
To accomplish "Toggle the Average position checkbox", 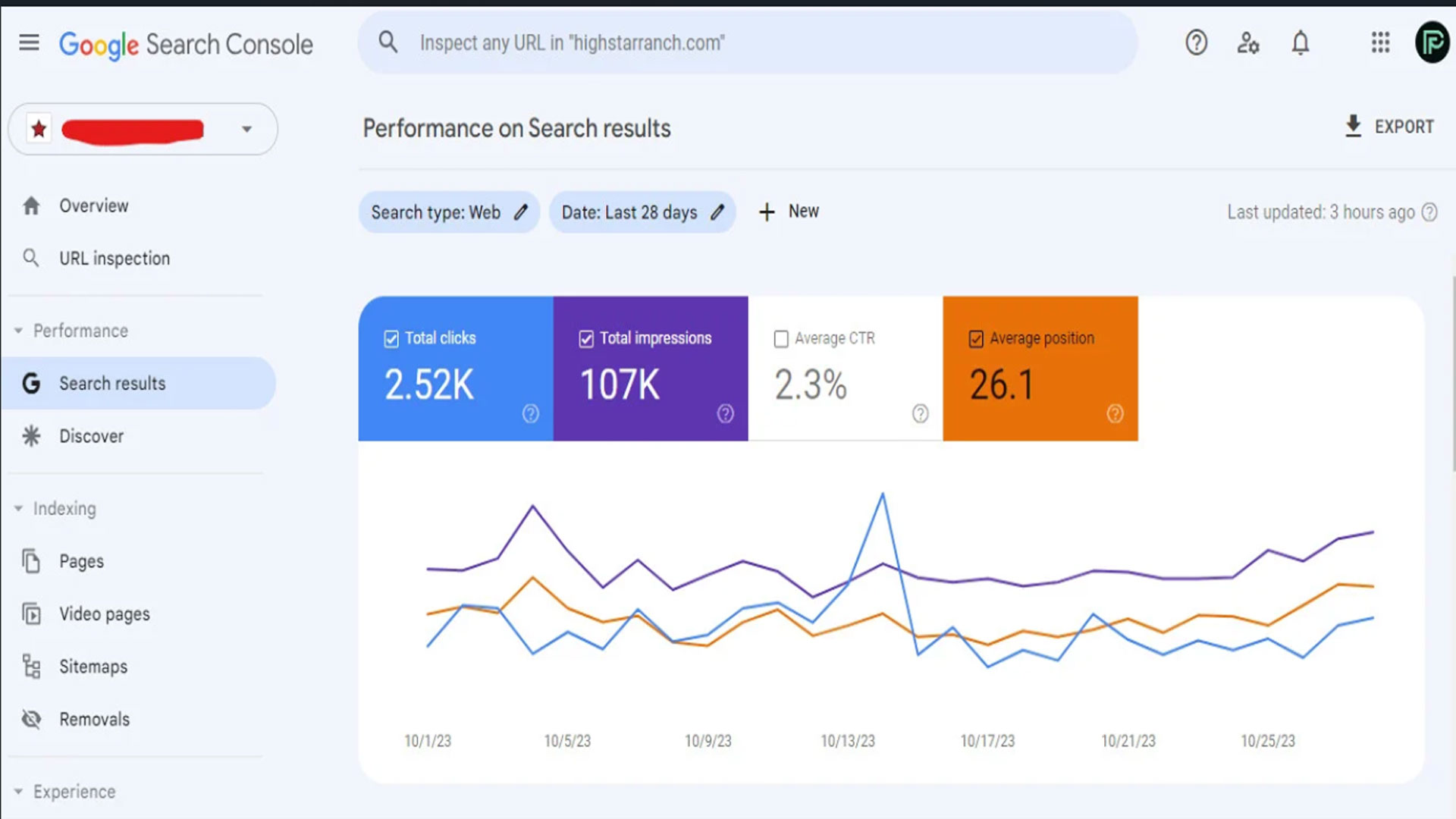I will pos(976,339).
